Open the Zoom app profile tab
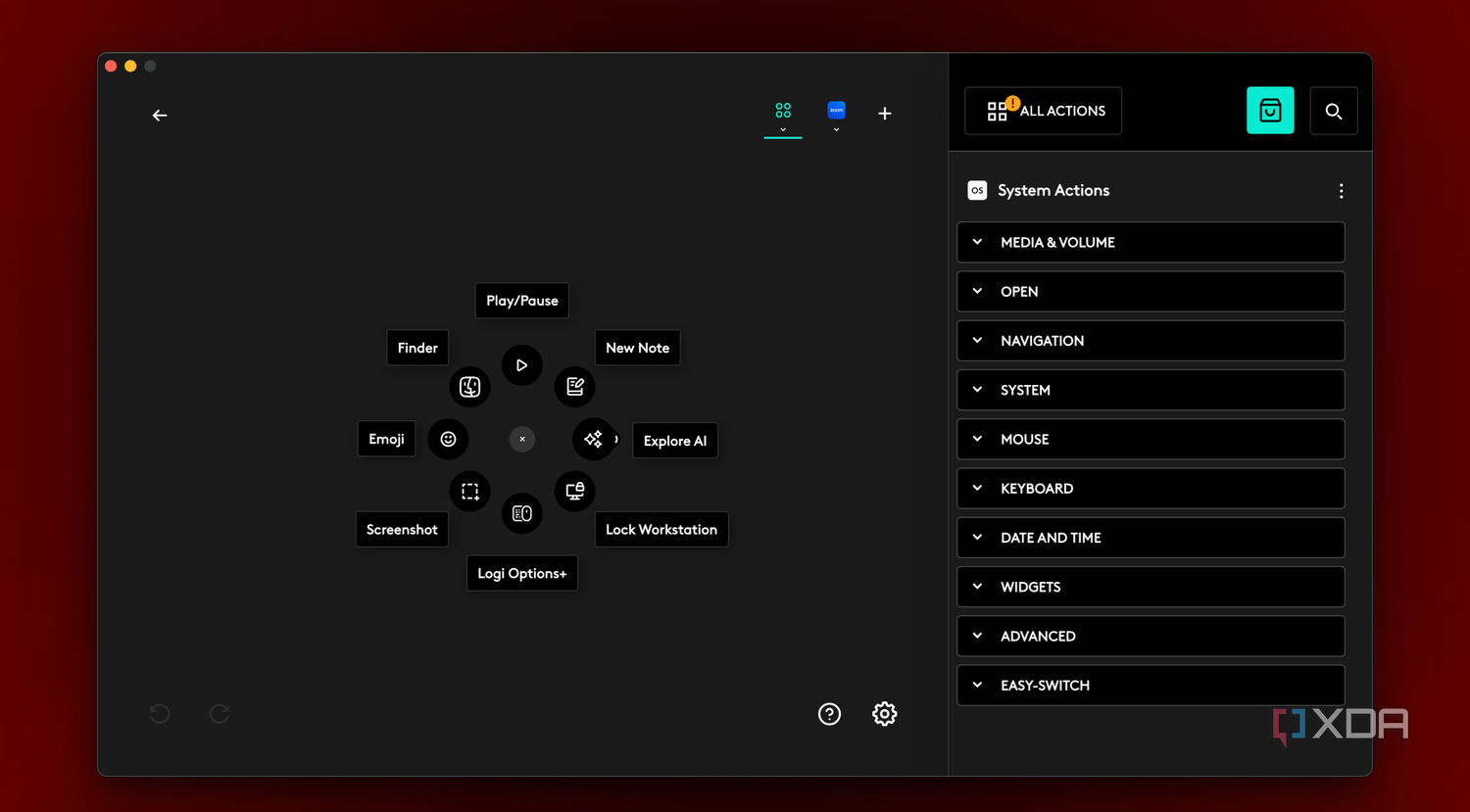 coord(836,110)
